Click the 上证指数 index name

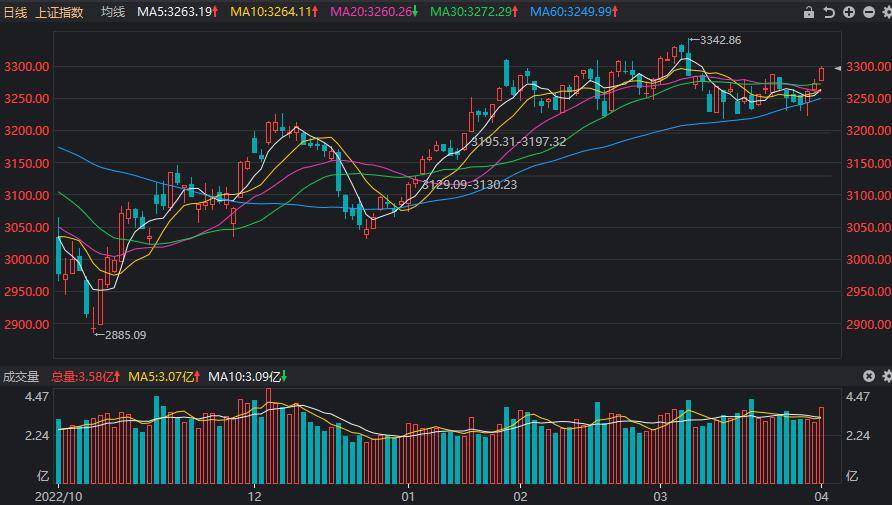[59, 12]
